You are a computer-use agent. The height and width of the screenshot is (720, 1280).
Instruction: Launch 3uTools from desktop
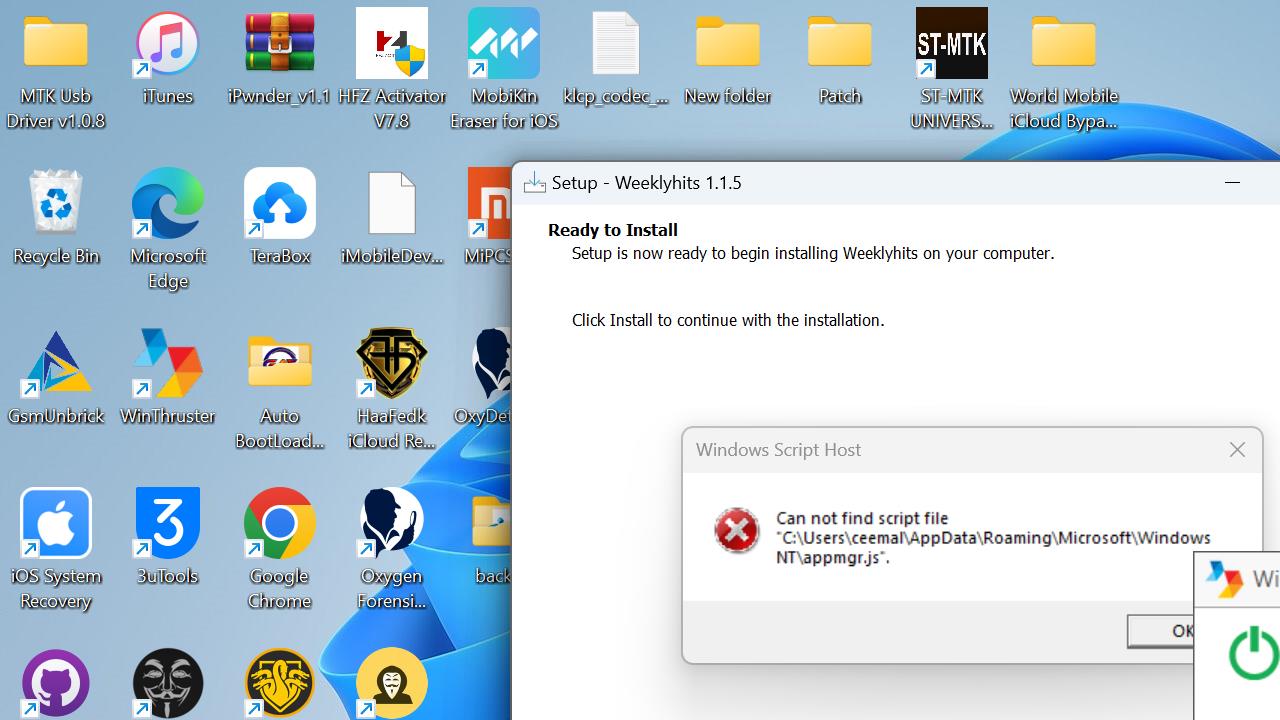[168, 526]
